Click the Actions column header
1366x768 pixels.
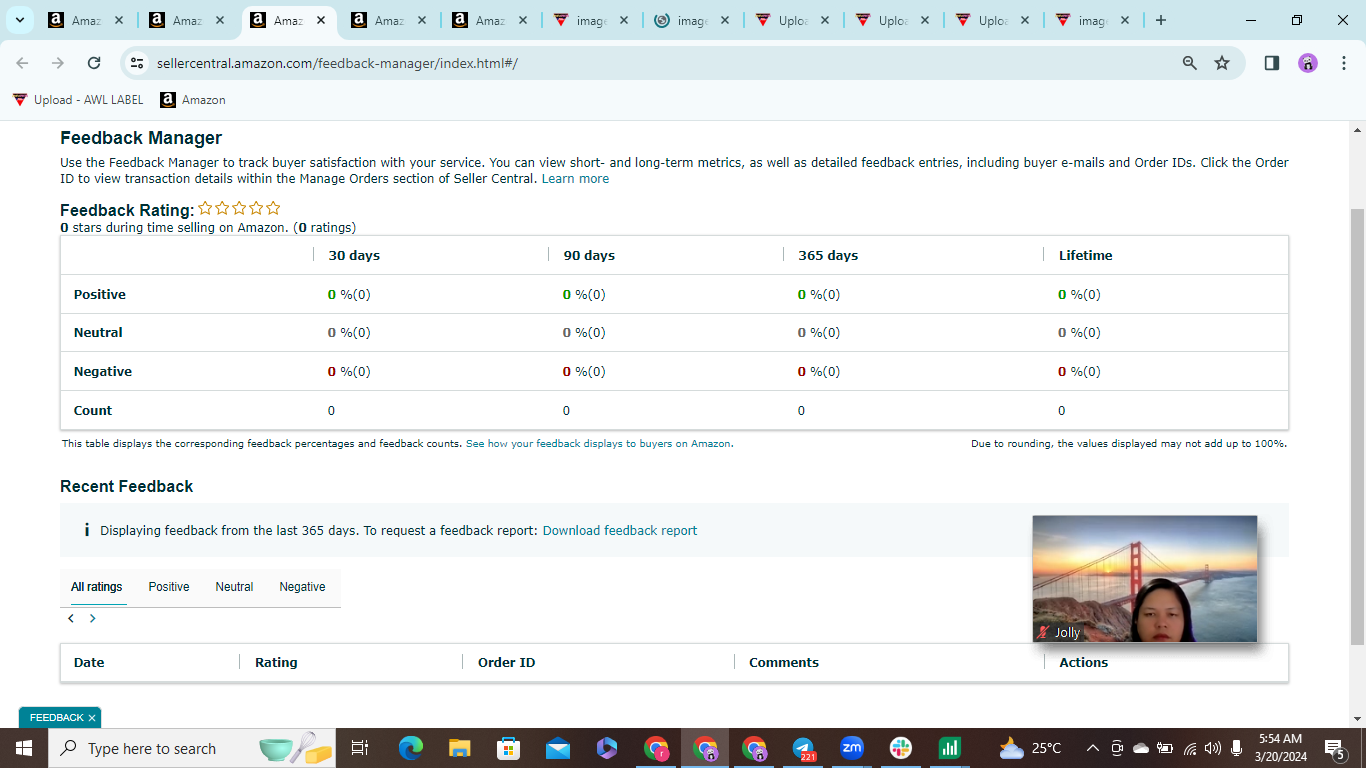click(x=1084, y=662)
